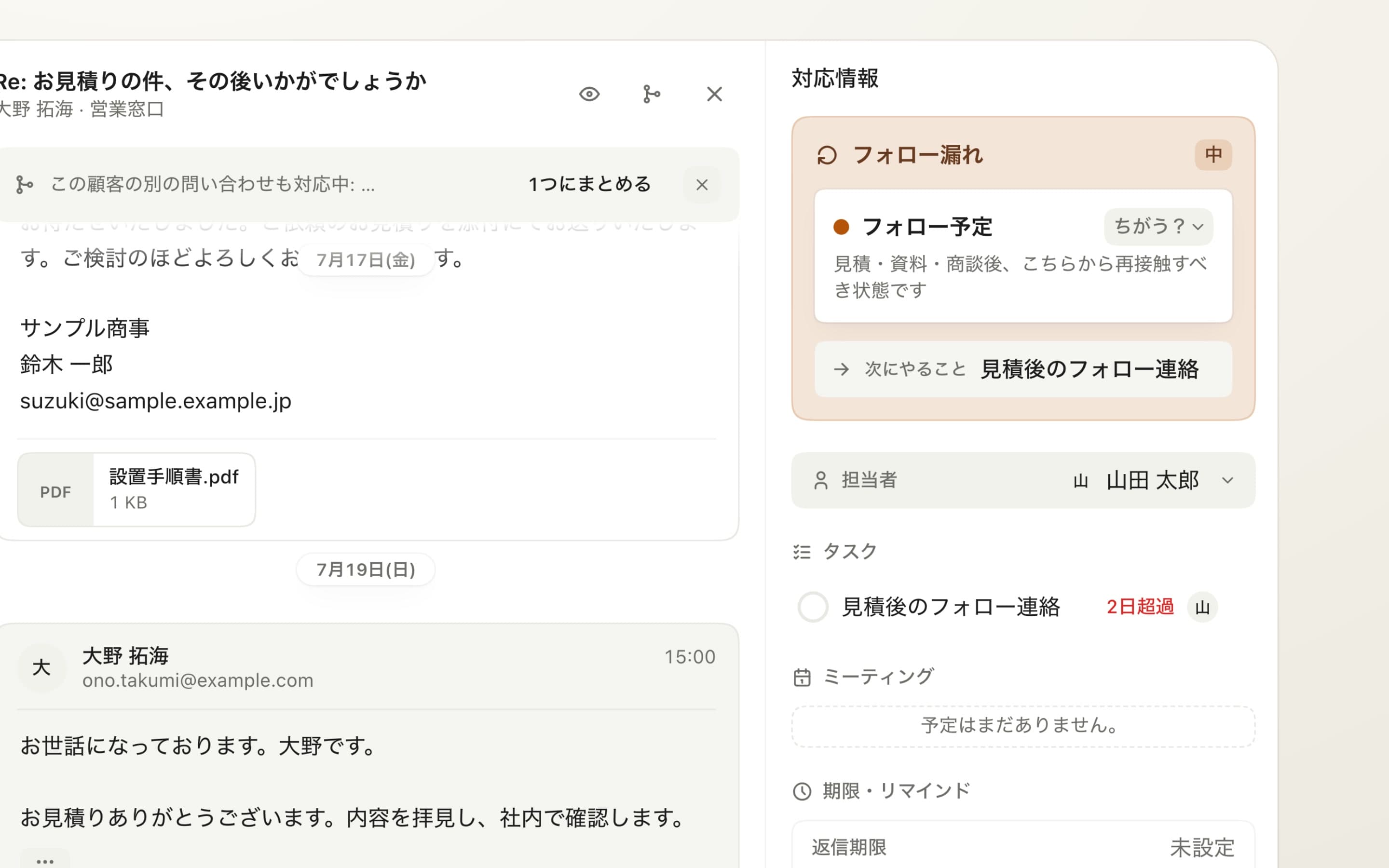Click the 7月19日(日) date chip
The height and width of the screenshot is (868, 1389).
(366, 570)
